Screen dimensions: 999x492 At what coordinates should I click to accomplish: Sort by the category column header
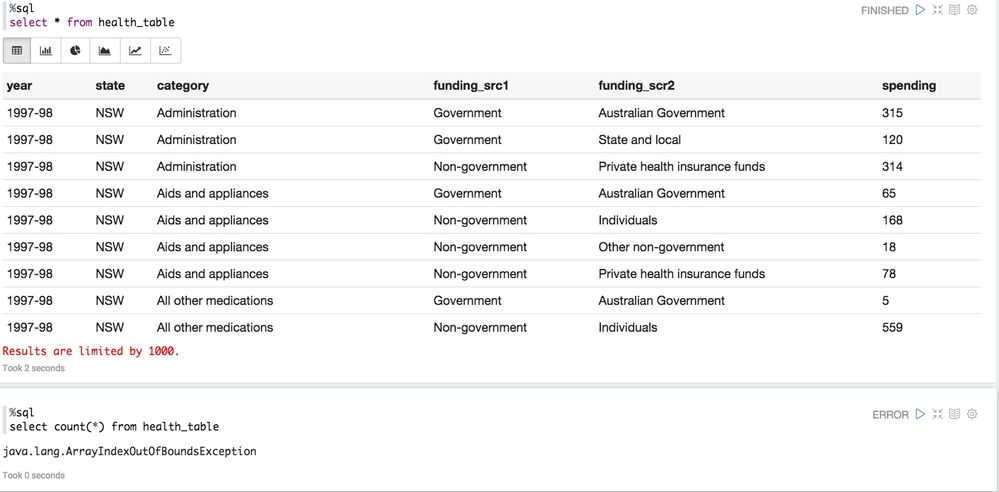point(183,86)
